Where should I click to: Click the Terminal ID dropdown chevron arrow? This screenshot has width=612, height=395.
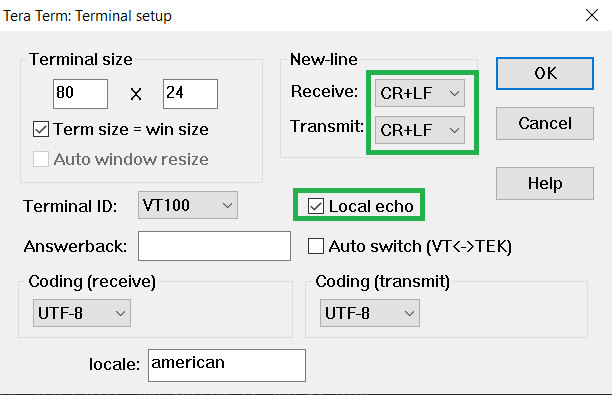227,205
